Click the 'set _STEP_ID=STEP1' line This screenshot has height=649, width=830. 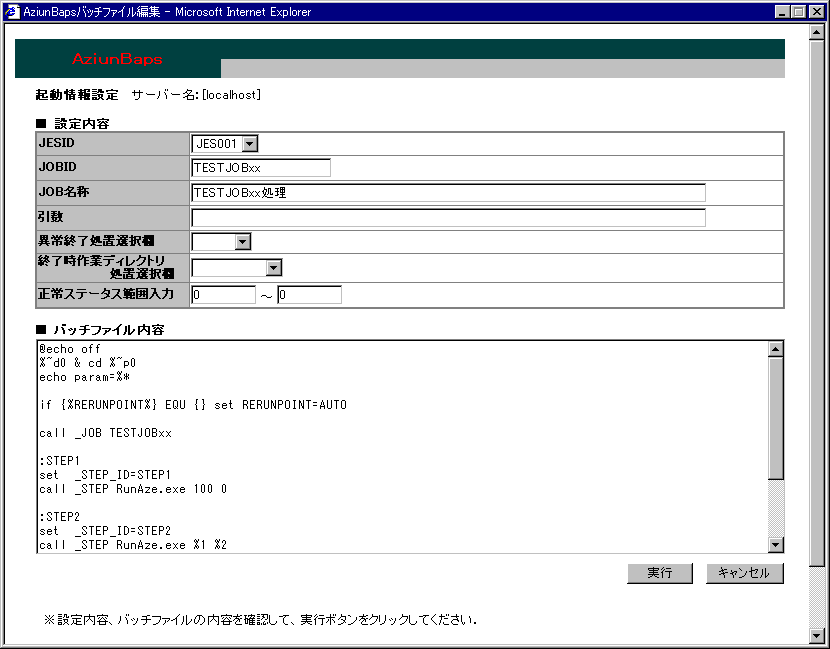(105, 475)
